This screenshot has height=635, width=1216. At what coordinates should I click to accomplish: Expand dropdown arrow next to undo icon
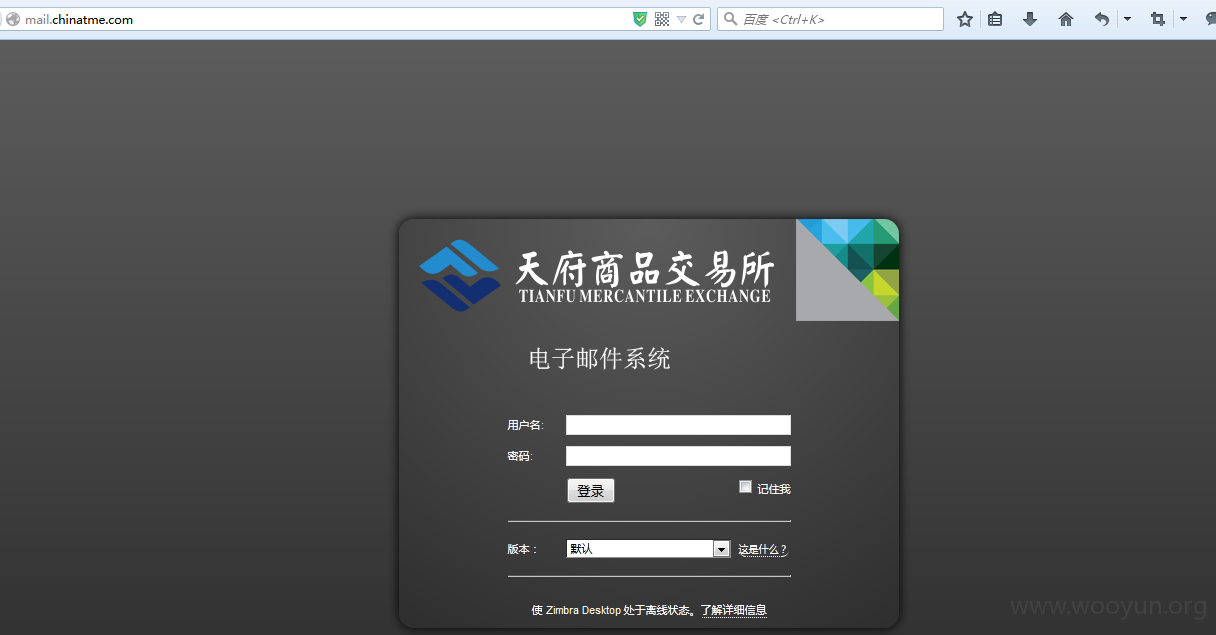pyautogui.click(x=1127, y=19)
